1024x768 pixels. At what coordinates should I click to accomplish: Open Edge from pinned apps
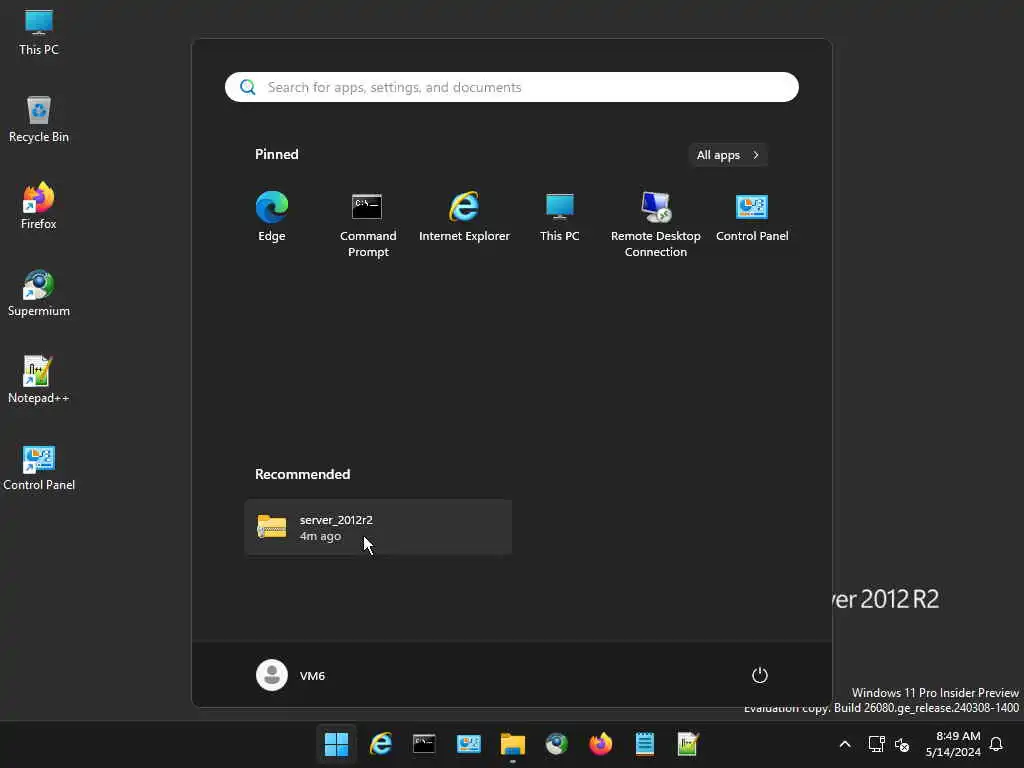[x=272, y=217]
